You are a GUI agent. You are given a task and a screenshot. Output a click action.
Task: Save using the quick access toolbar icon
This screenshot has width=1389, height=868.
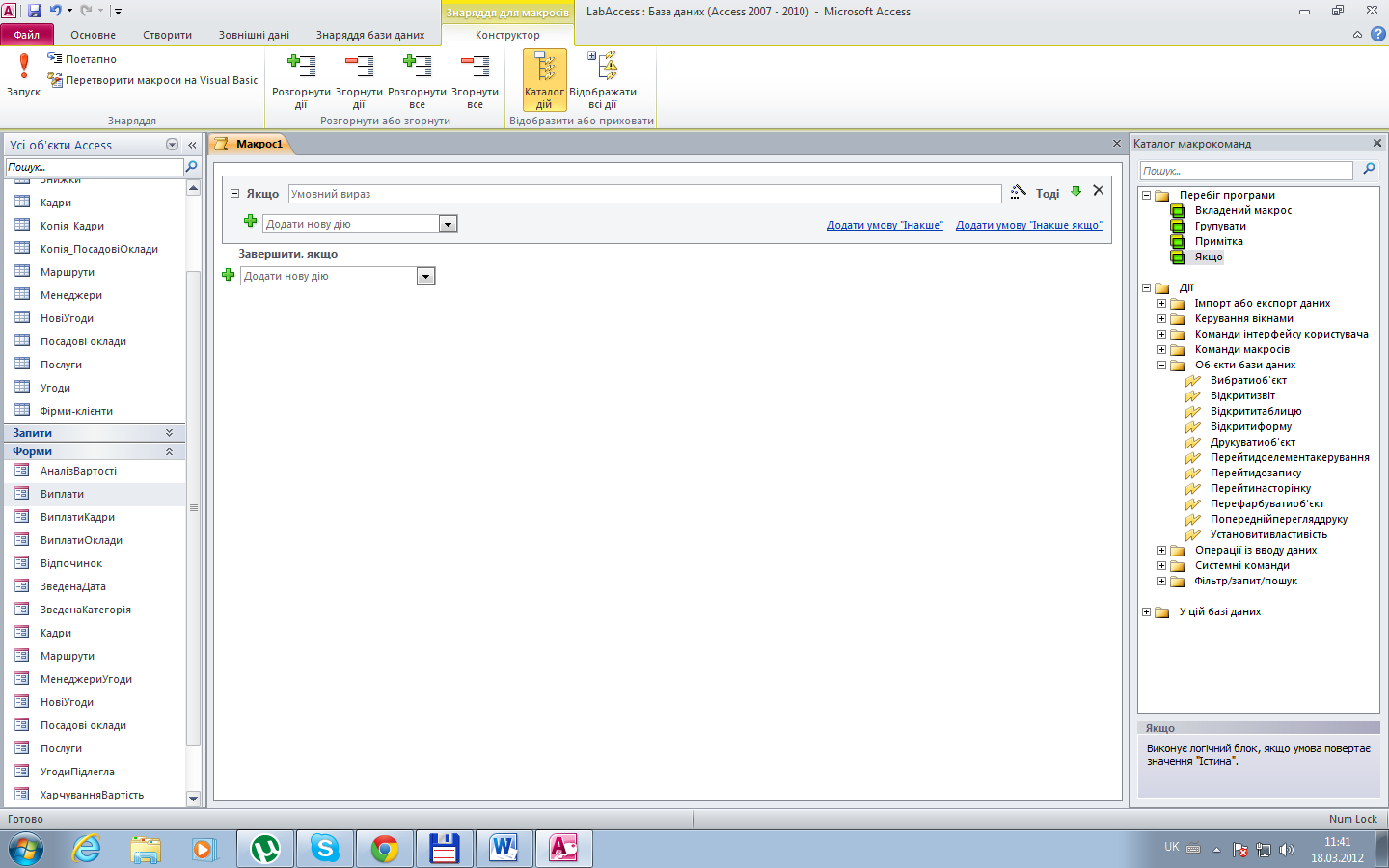point(35,11)
